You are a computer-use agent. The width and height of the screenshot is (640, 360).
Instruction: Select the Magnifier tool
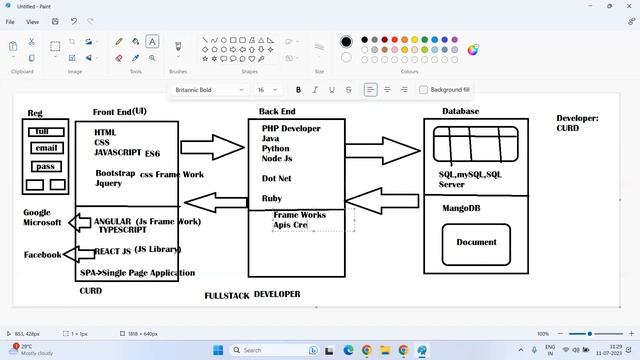[152, 58]
